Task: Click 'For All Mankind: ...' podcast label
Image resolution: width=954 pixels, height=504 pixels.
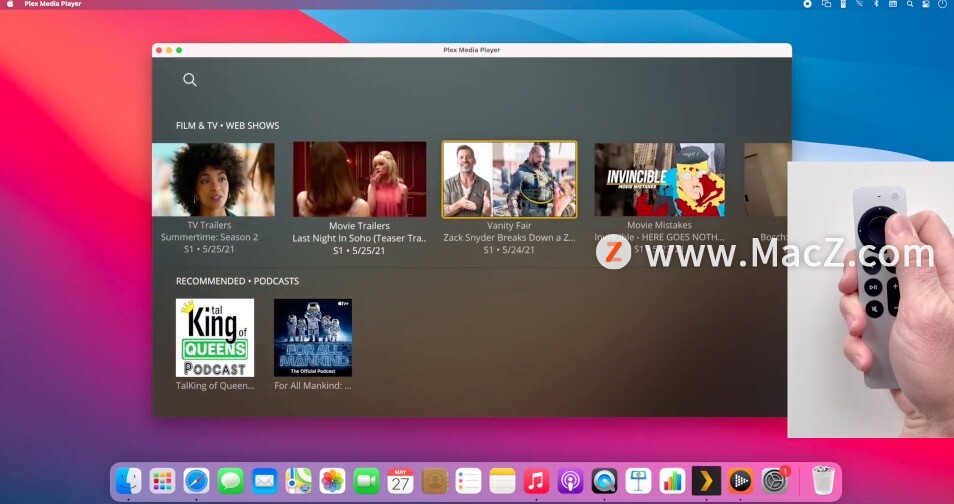Action: coord(313,386)
